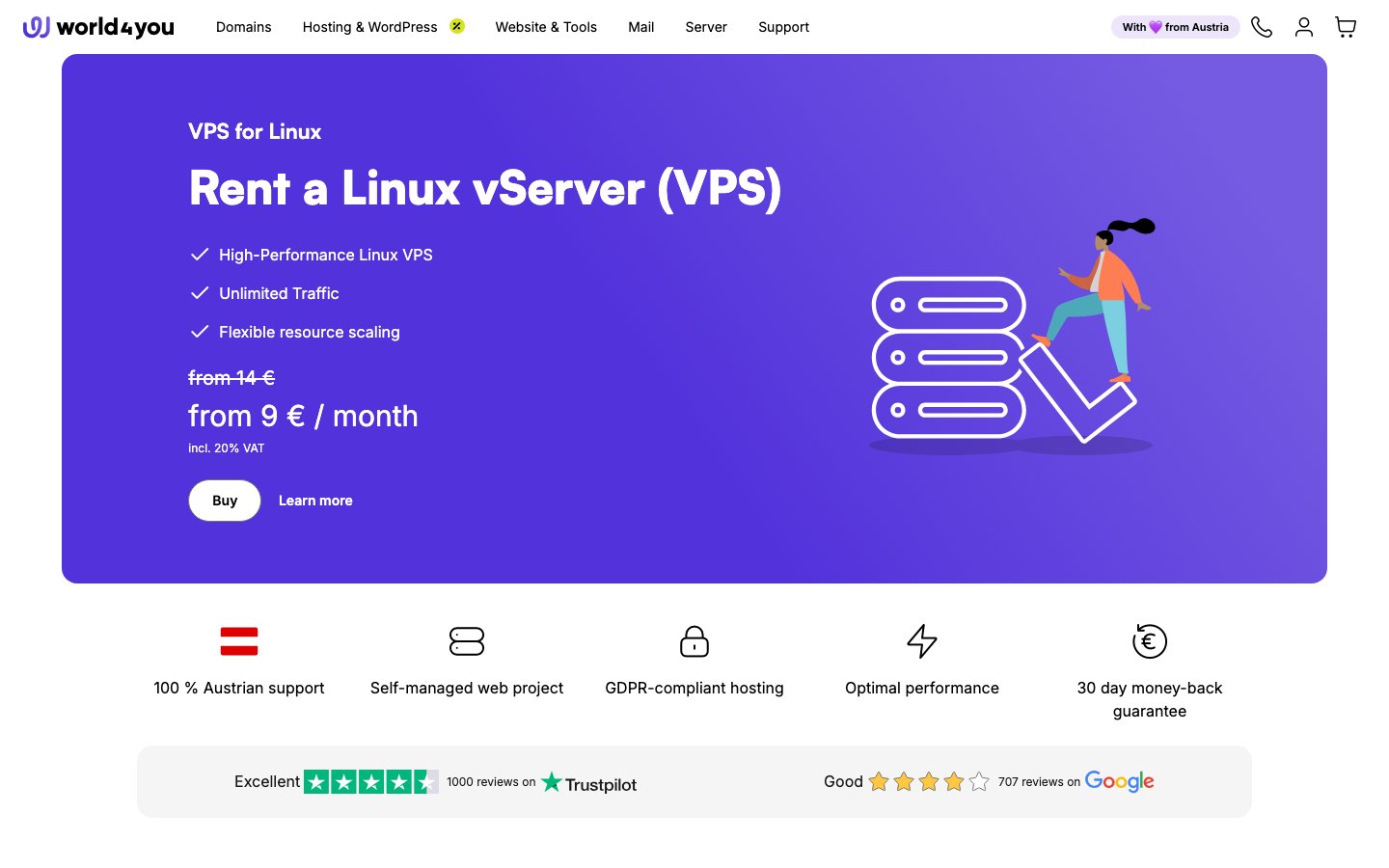
Task: Open the Hosting & WordPress menu
Action: pos(370,27)
